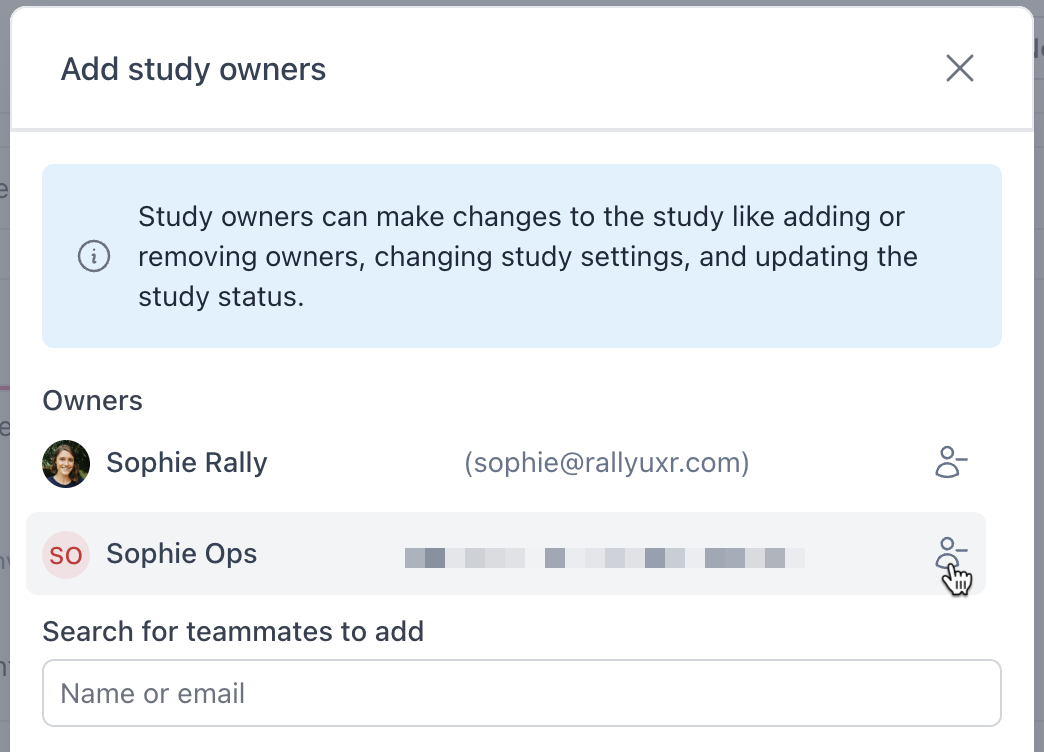Click the red SO initials avatar
The width and height of the screenshot is (1044, 752).
pyautogui.click(x=66, y=555)
